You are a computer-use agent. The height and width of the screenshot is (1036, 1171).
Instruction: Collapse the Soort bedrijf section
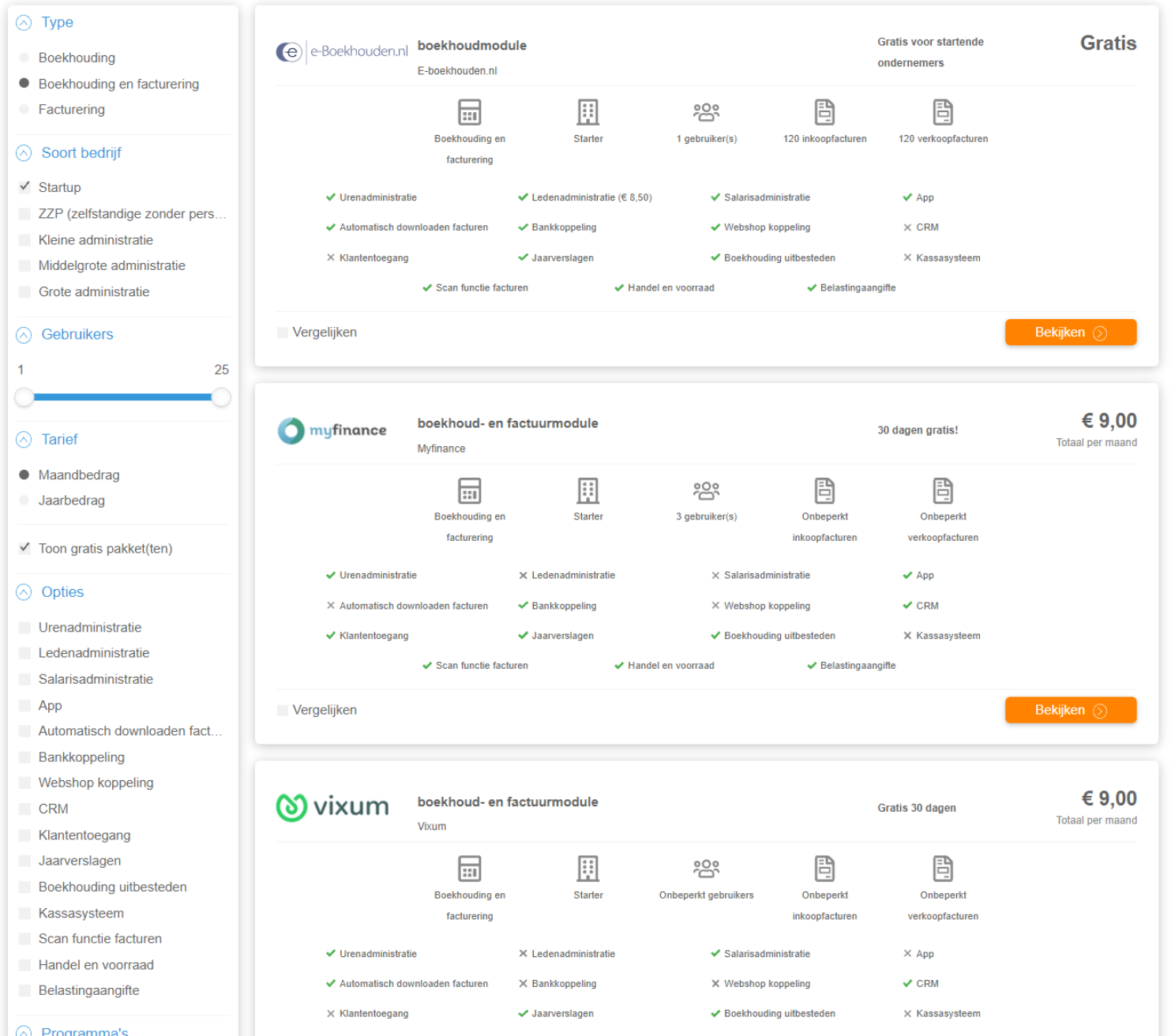point(24,153)
